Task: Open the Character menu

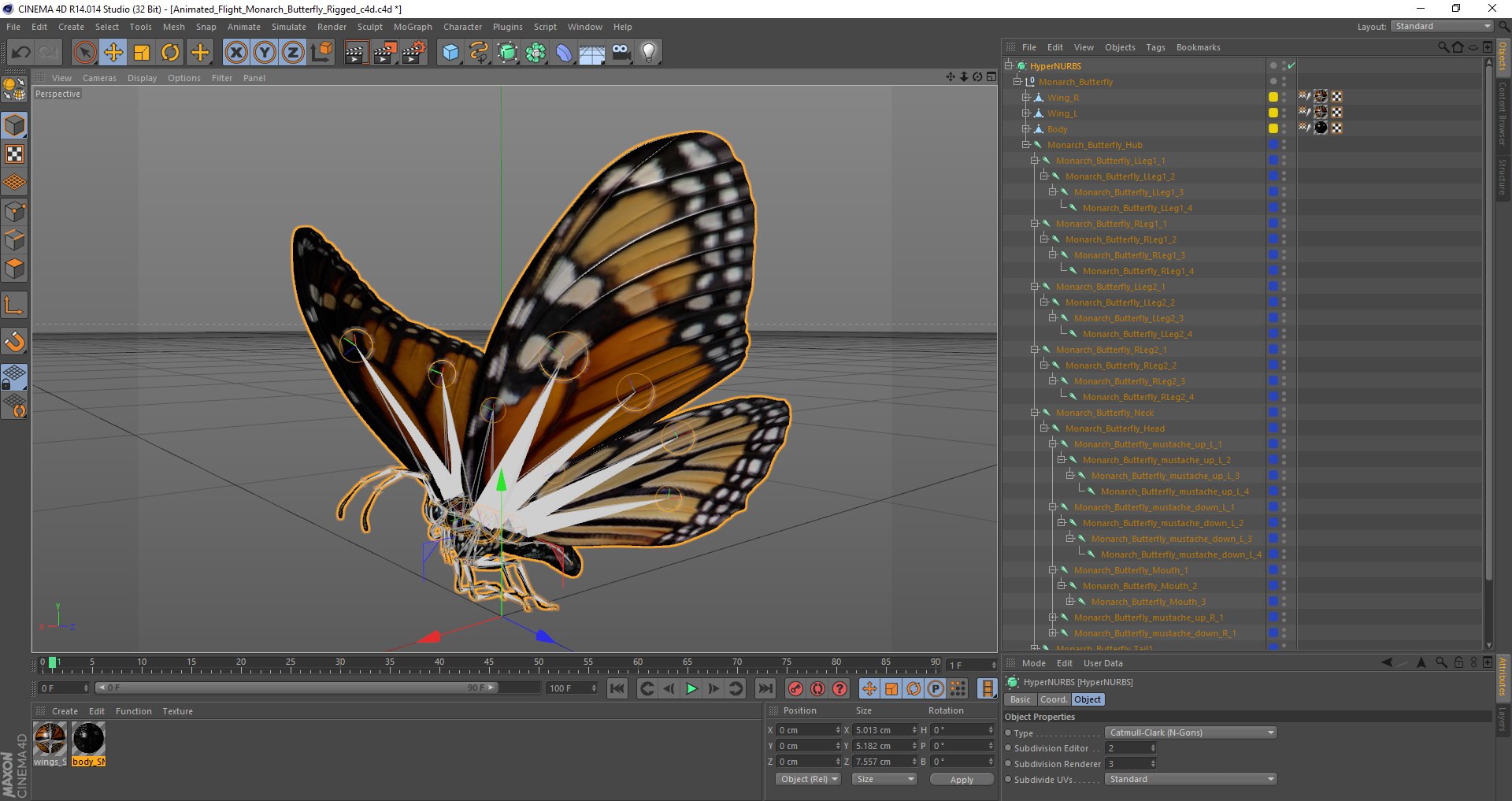Action: [462, 27]
